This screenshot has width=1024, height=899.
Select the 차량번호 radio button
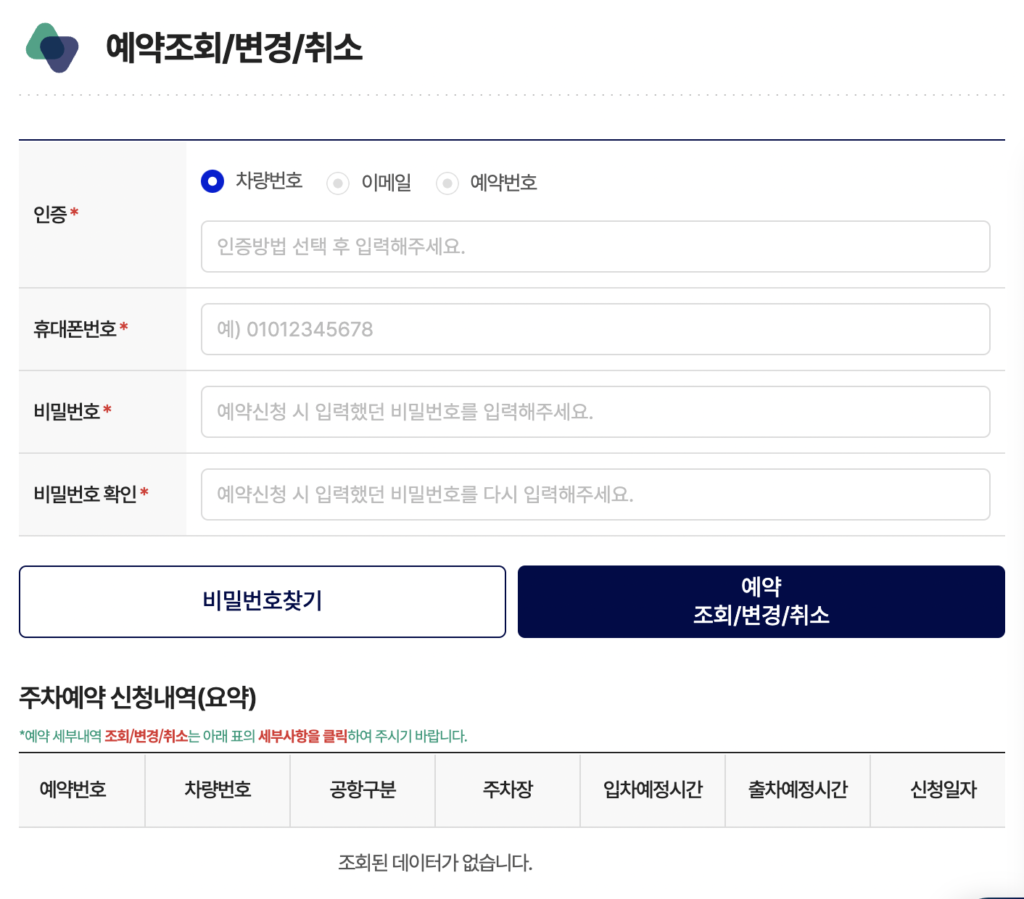[212, 181]
